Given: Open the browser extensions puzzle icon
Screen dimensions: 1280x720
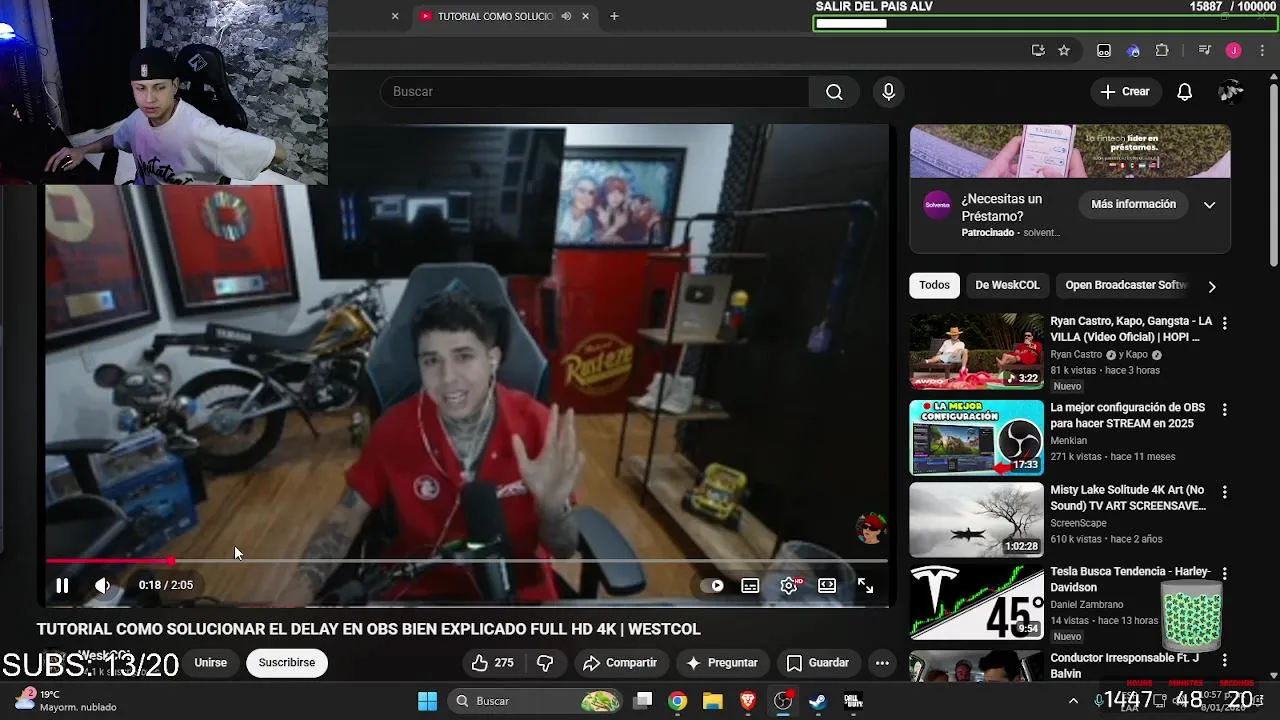Looking at the screenshot, I should 1162,51.
